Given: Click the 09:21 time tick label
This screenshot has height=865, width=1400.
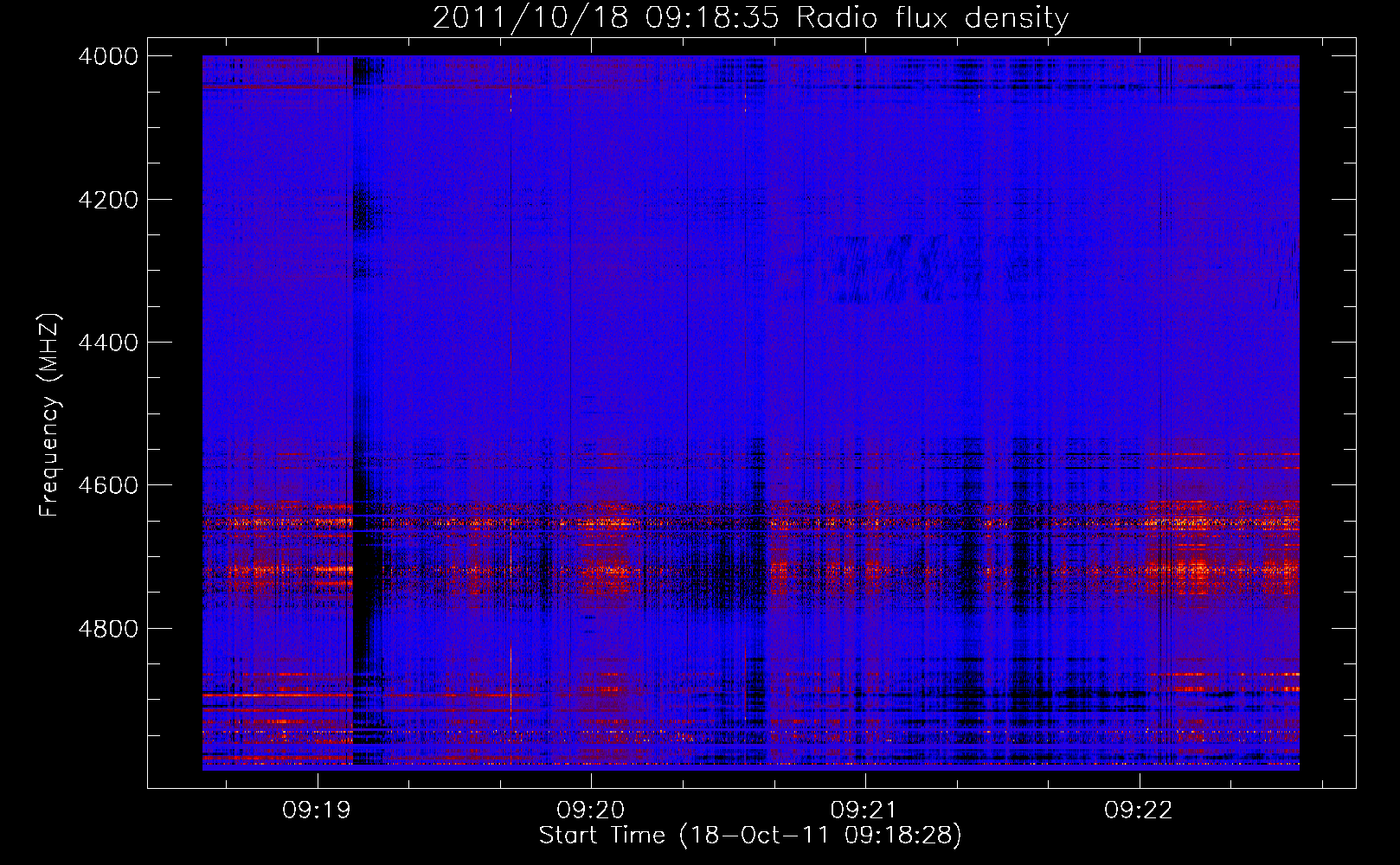Looking at the screenshot, I should [x=865, y=811].
